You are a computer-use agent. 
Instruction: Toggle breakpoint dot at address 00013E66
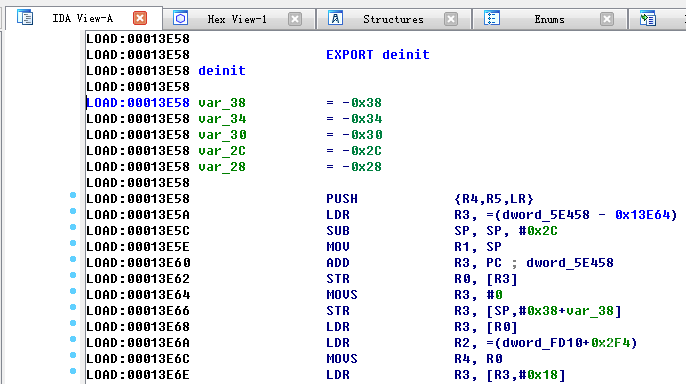tap(73, 307)
